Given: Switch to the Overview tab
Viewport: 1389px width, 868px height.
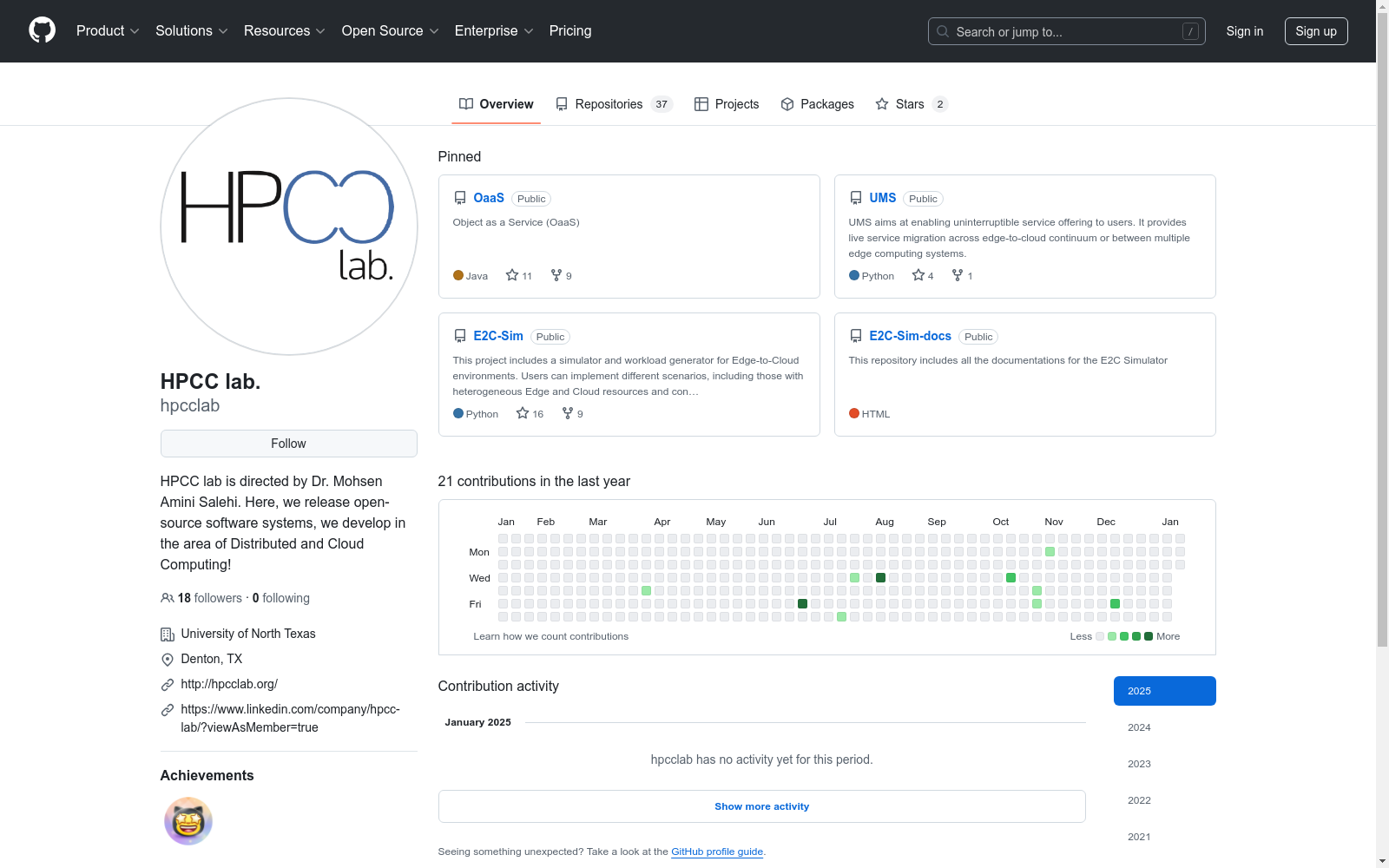Looking at the screenshot, I should [496, 104].
